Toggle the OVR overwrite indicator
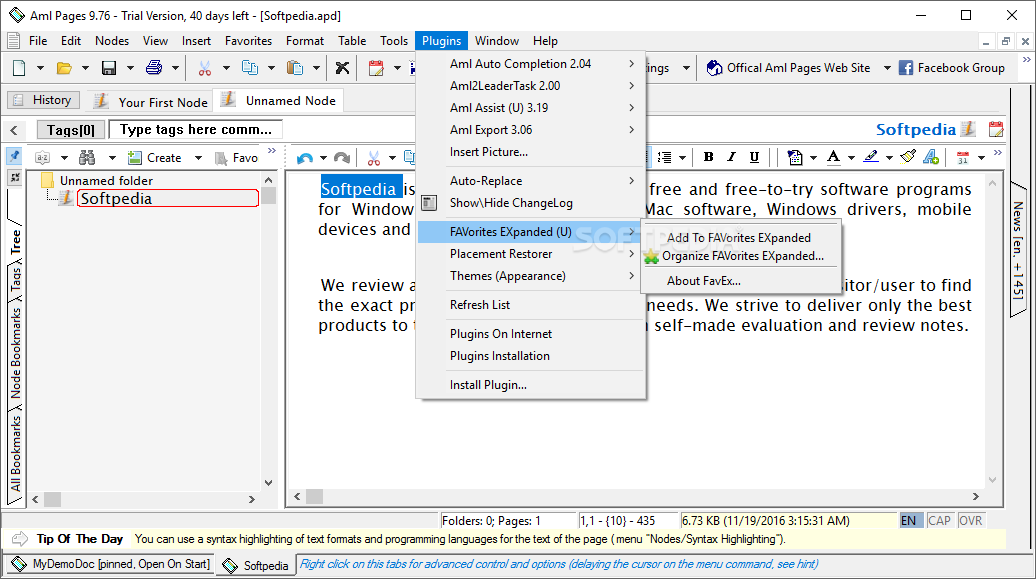This screenshot has height=579, width=1036. coord(970,521)
